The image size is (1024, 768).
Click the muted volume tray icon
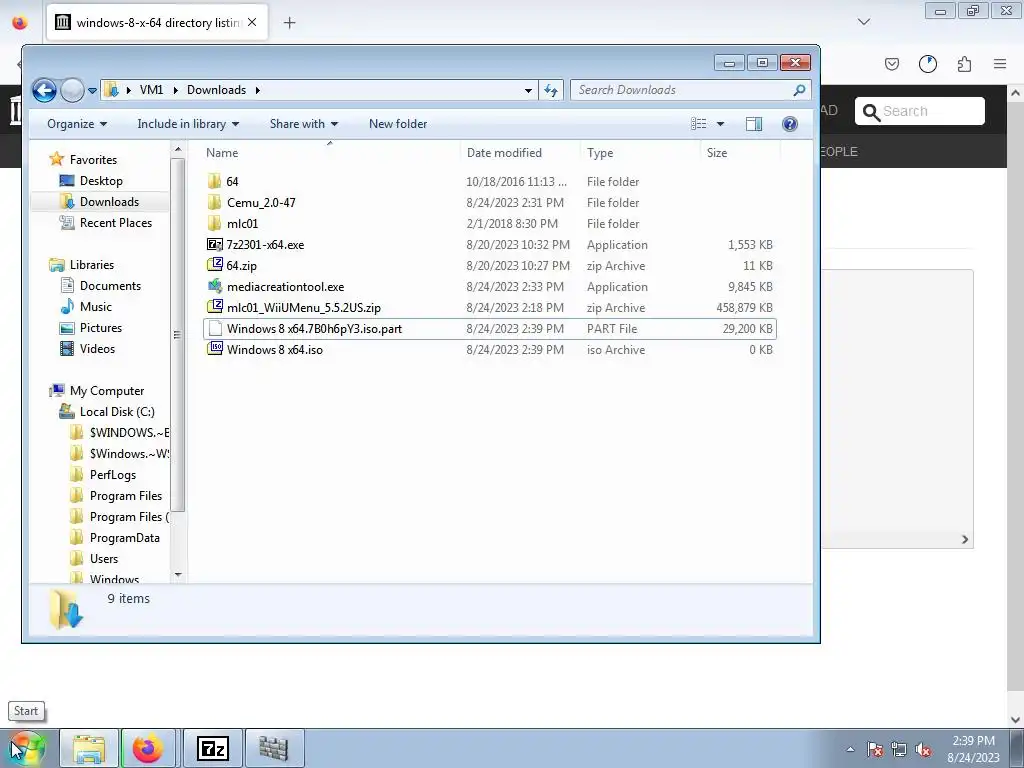click(923, 749)
